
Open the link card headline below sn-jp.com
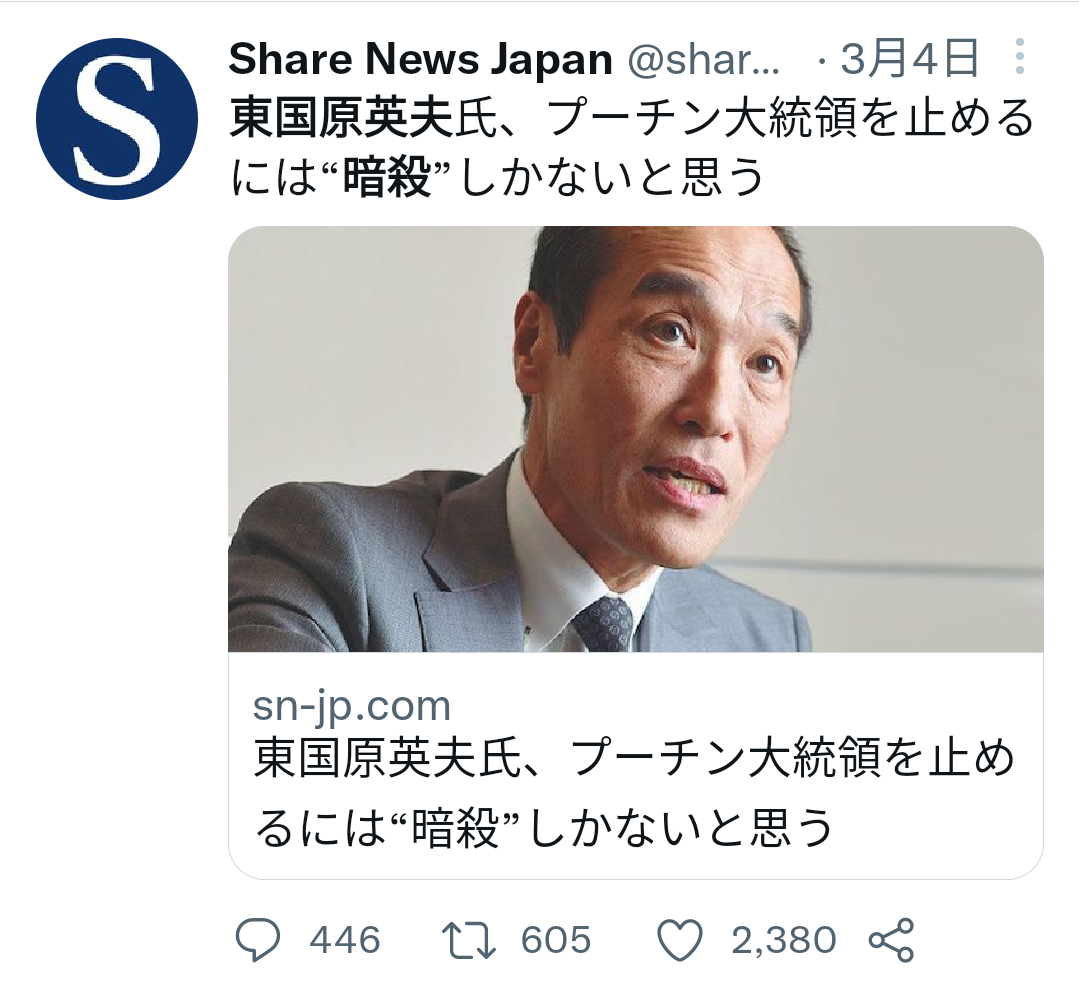pyautogui.click(x=634, y=793)
